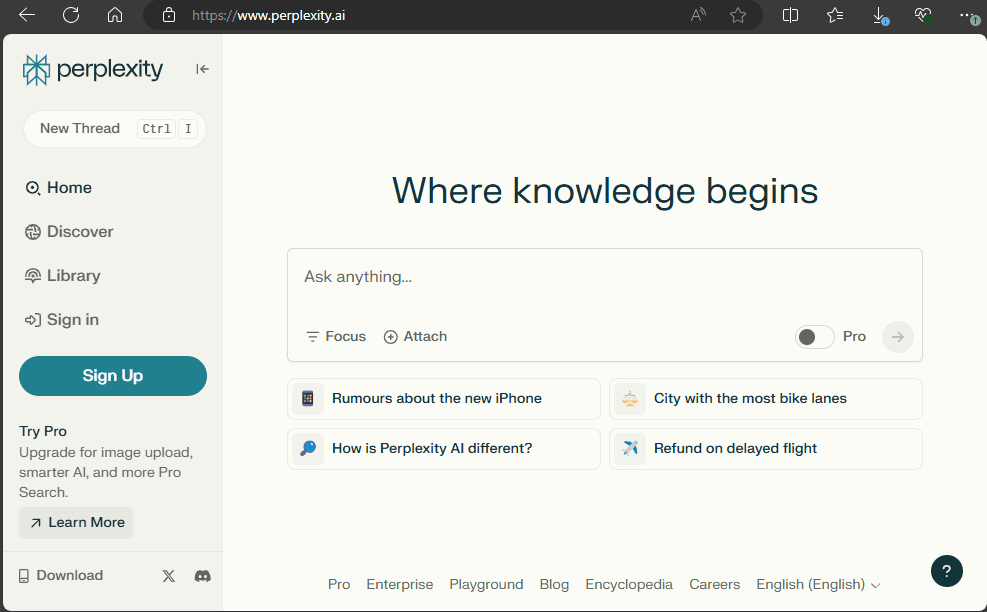Open the Playground footer link
This screenshot has height=612, width=987.
486,584
